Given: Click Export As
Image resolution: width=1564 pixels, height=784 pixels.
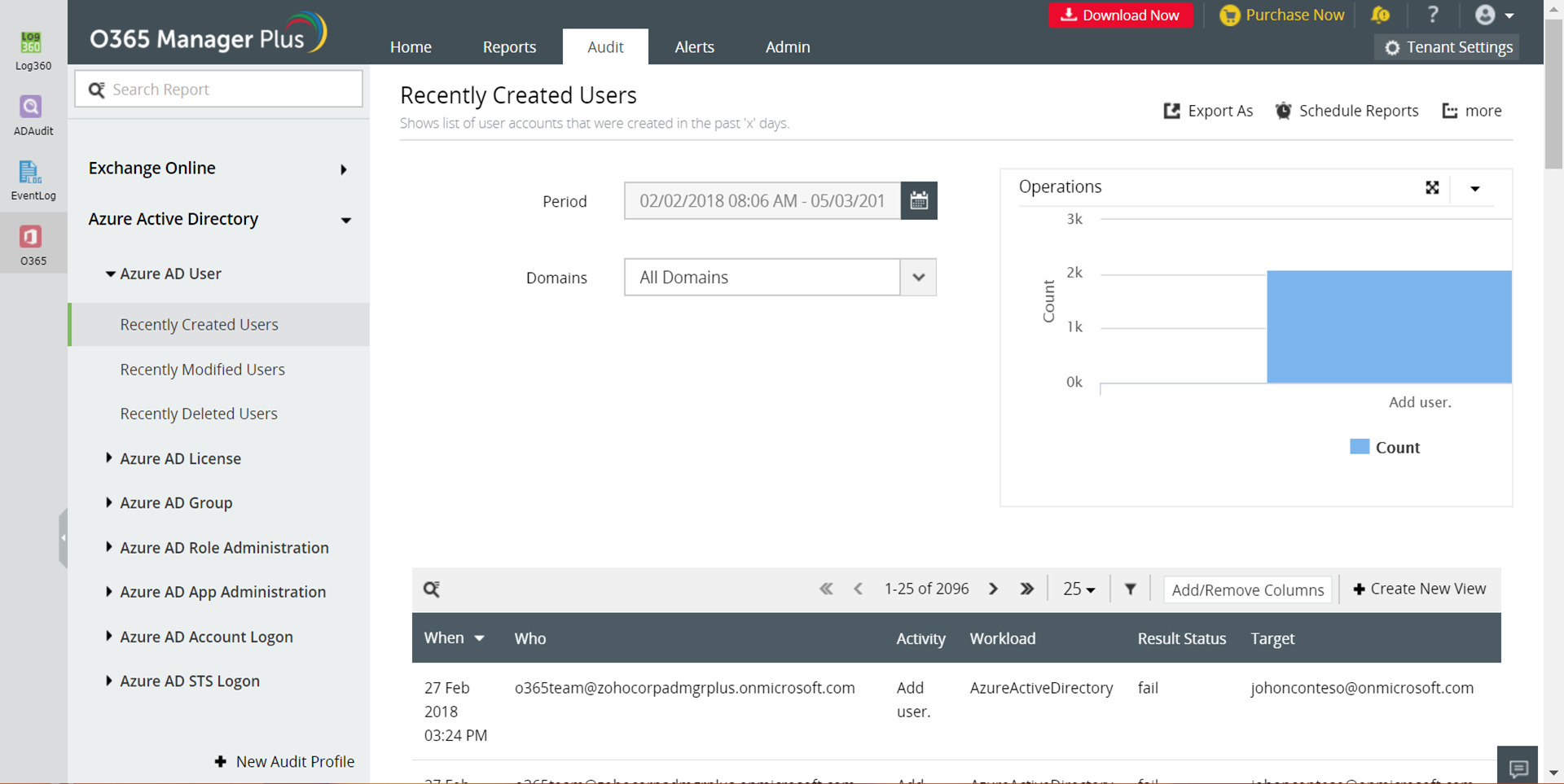Looking at the screenshot, I should click(x=1209, y=111).
